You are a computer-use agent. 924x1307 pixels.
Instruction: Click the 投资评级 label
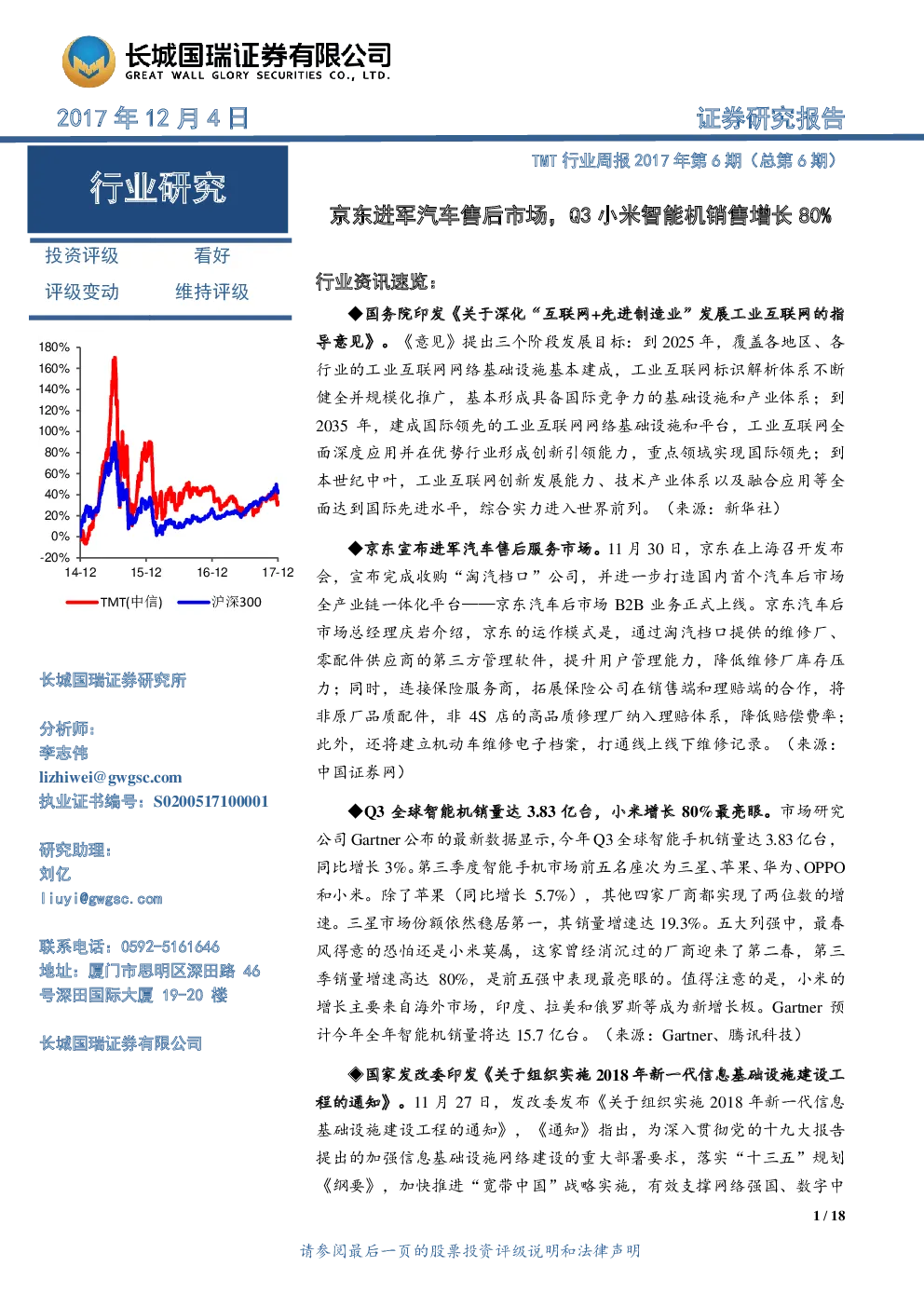82,255
